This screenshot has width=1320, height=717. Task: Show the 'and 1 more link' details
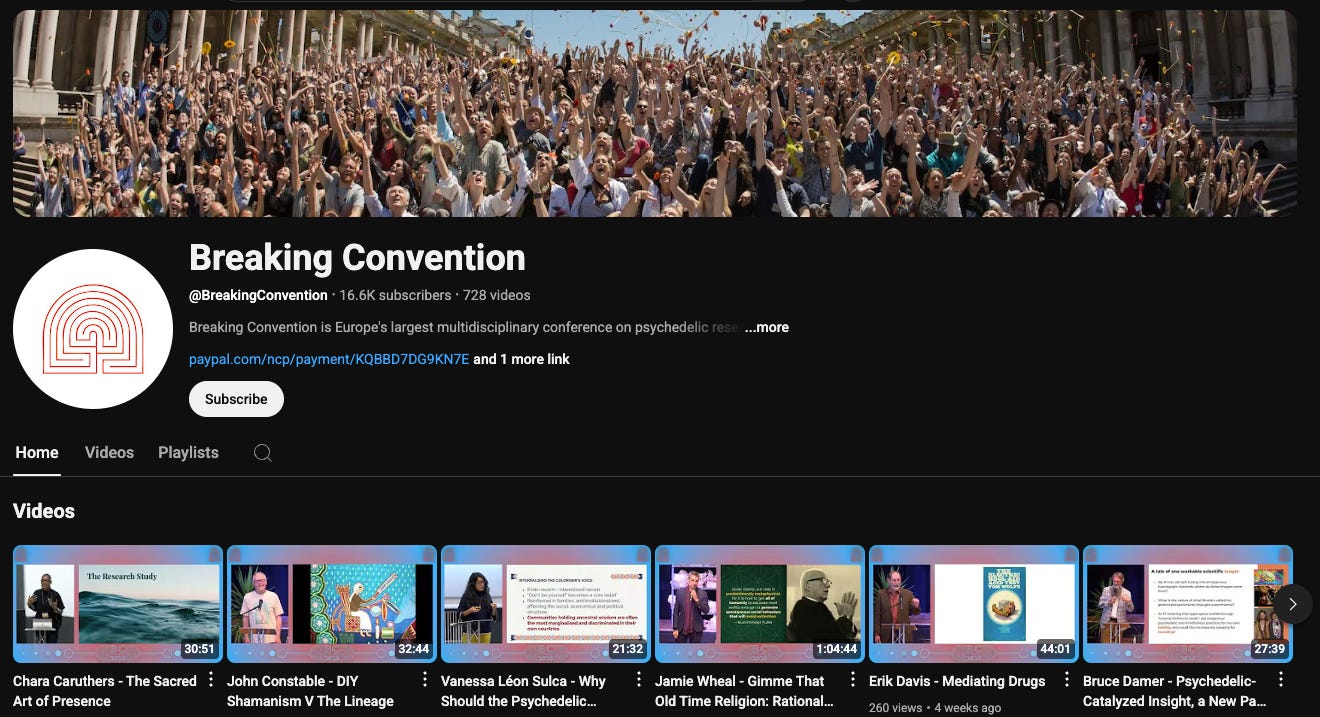(x=521, y=359)
